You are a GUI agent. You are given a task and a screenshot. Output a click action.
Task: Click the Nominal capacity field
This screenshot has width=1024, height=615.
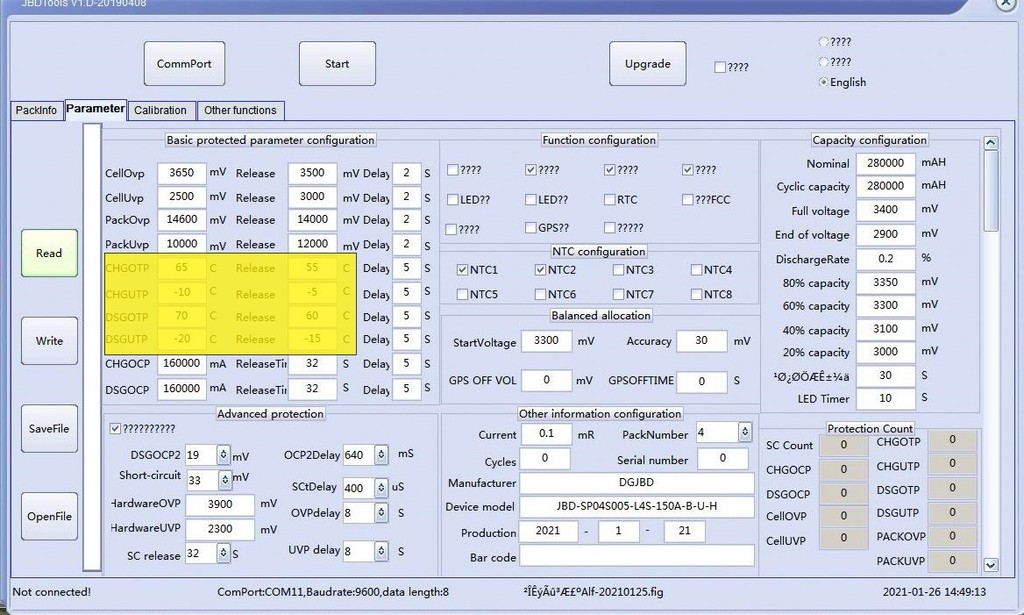coord(886,163)
